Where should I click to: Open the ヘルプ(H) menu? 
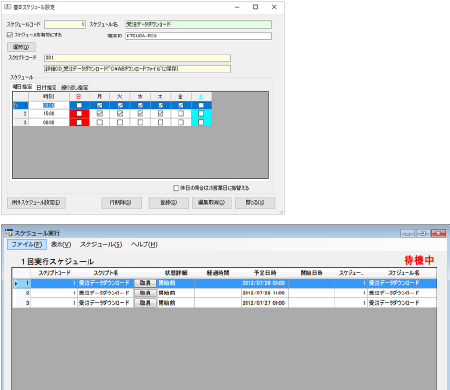(x=144, y=245)
